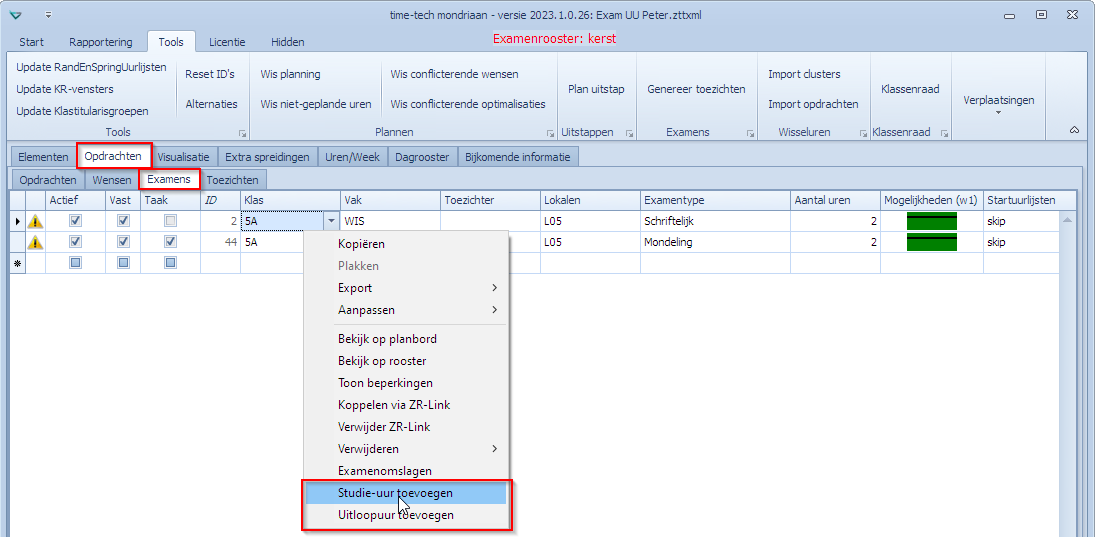Choose Studie-uur toevoegen in context menu
This screenshot has width=1095, height=537.
tap(406, 493)
